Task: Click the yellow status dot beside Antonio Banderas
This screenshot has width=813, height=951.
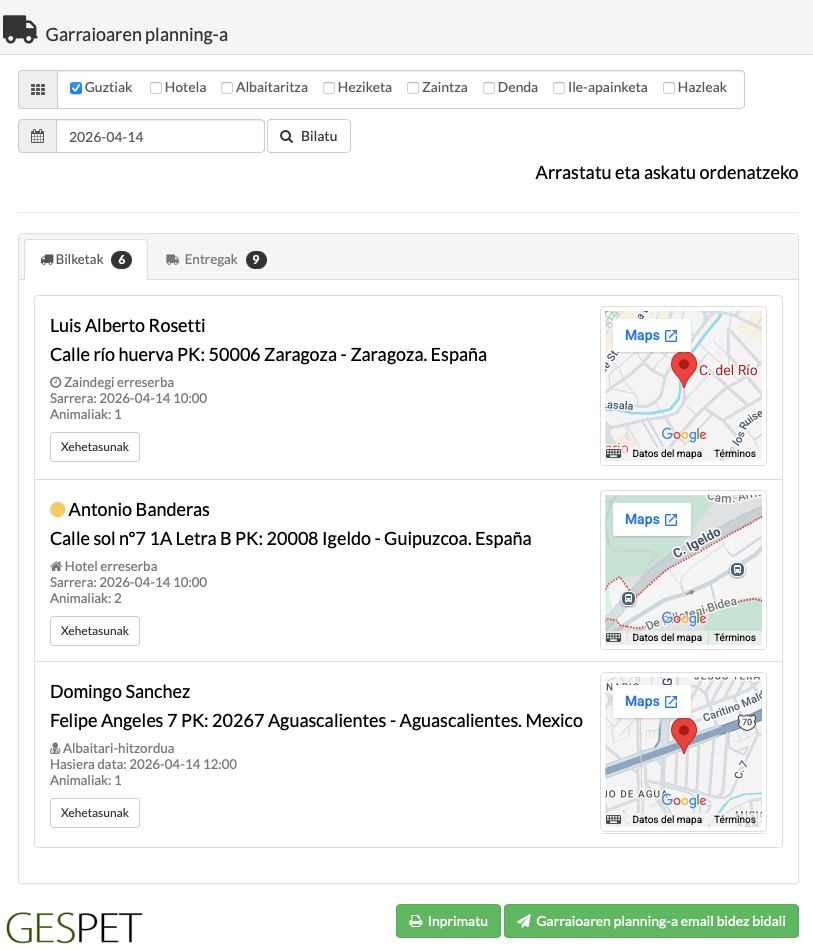Action: 57,510
